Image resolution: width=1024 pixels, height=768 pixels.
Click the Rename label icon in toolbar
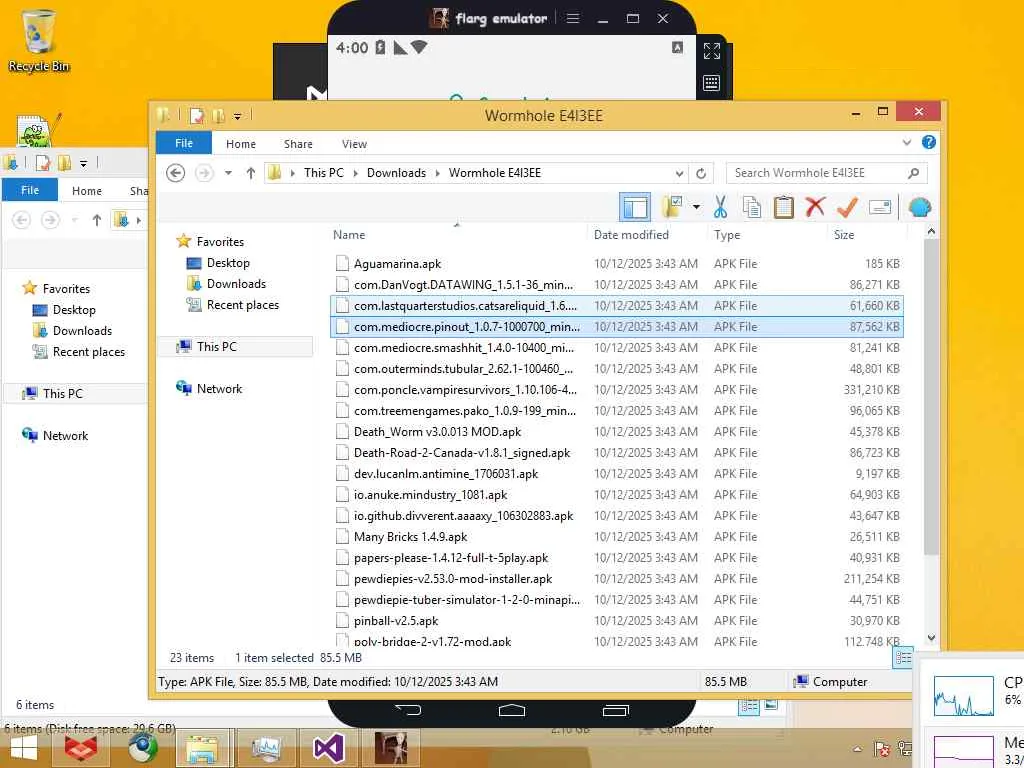(880, 208)
